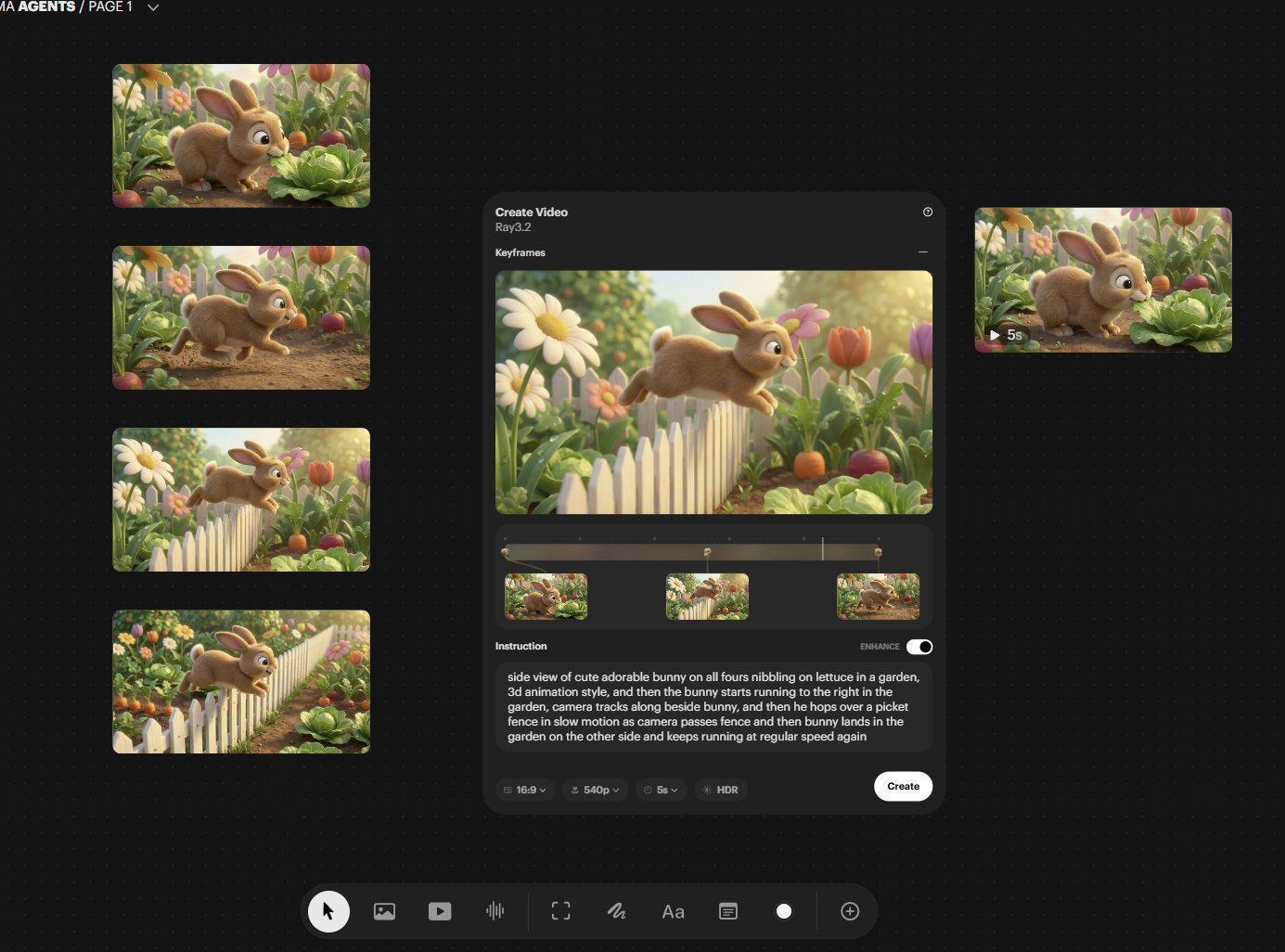Select the frame tool with corner brackets
This screenshot has height=952, width=1285.
pyautogui.click(x=560, y=911)
